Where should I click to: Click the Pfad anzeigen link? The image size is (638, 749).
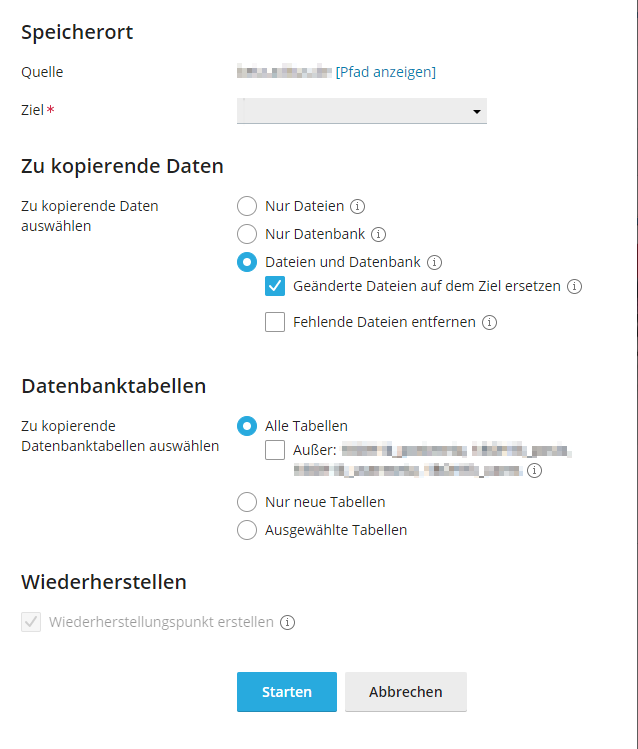pyautogui.click(x=385, y=72)
